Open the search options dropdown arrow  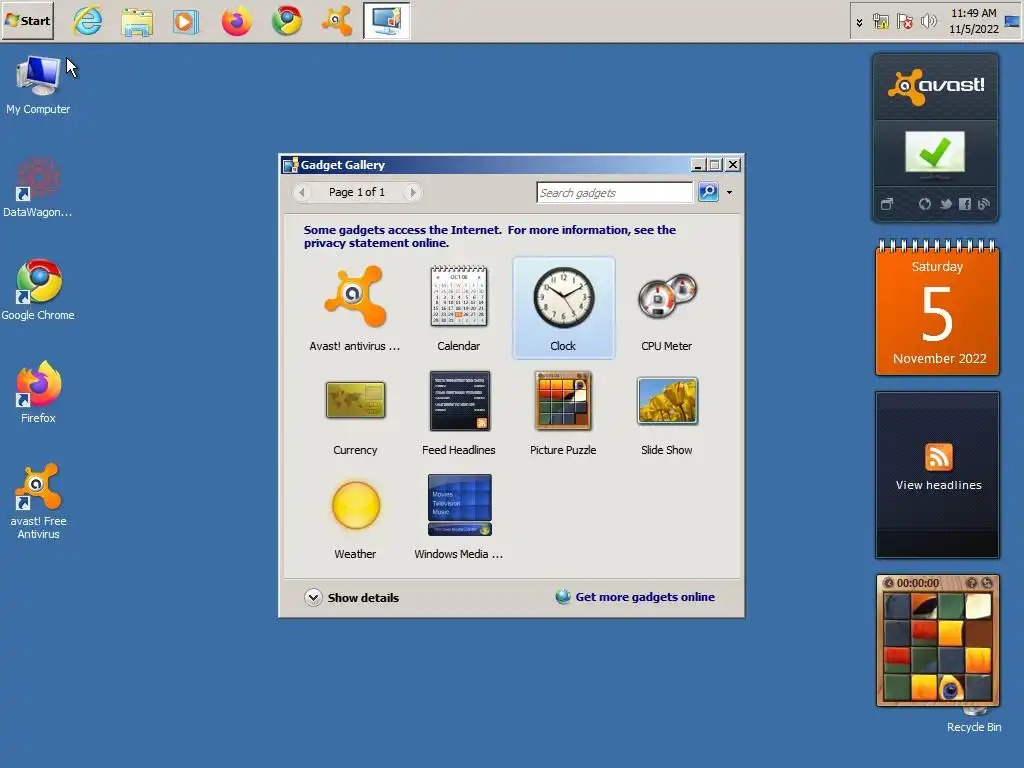[729, 192]
